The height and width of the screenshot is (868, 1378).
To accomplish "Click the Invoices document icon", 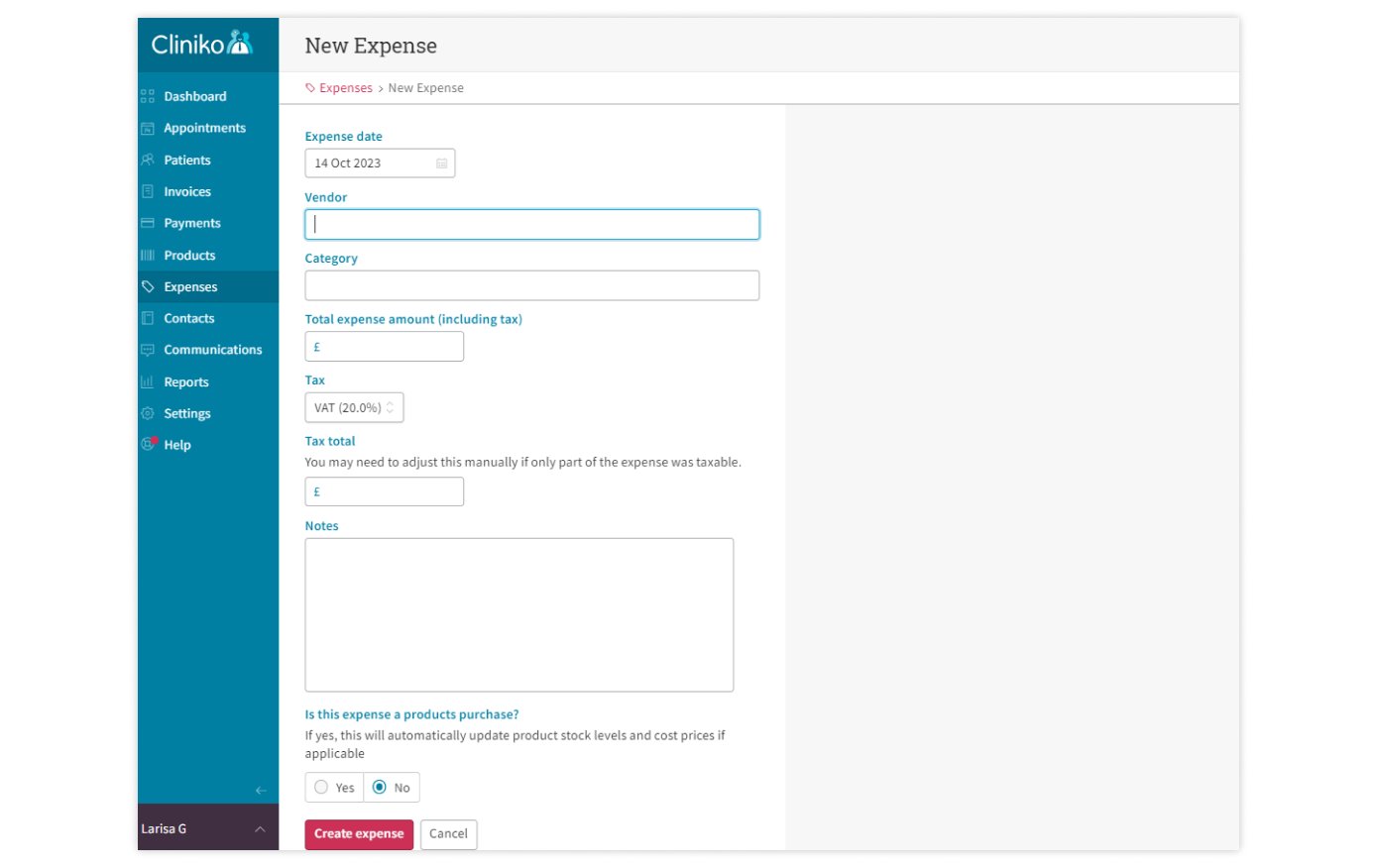I will pos(148,191).
